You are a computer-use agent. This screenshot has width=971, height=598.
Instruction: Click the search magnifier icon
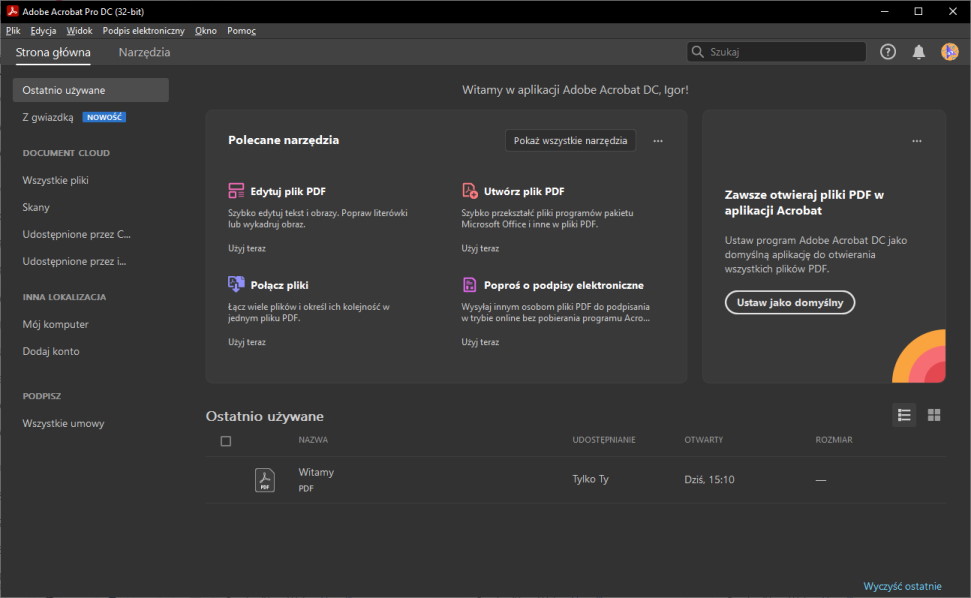pos(697,52)
